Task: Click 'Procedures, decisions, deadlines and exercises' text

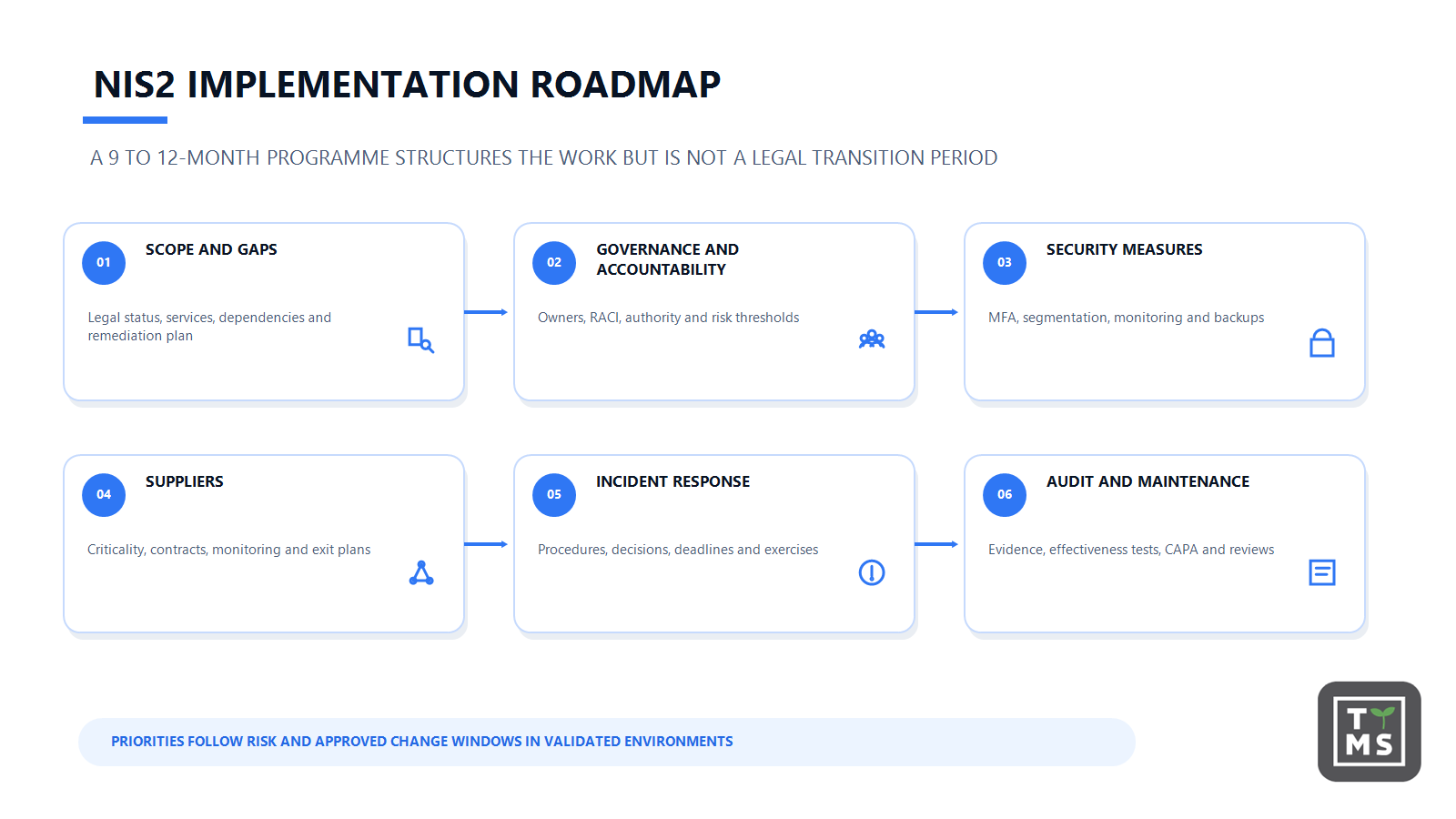Action: pos(678,550)
